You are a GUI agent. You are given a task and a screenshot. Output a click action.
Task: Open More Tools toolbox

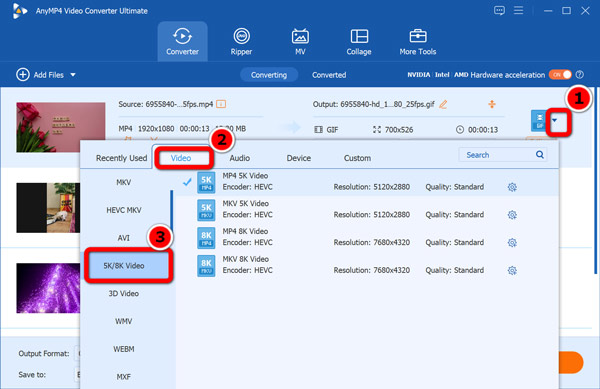click(x=418, y=41)
